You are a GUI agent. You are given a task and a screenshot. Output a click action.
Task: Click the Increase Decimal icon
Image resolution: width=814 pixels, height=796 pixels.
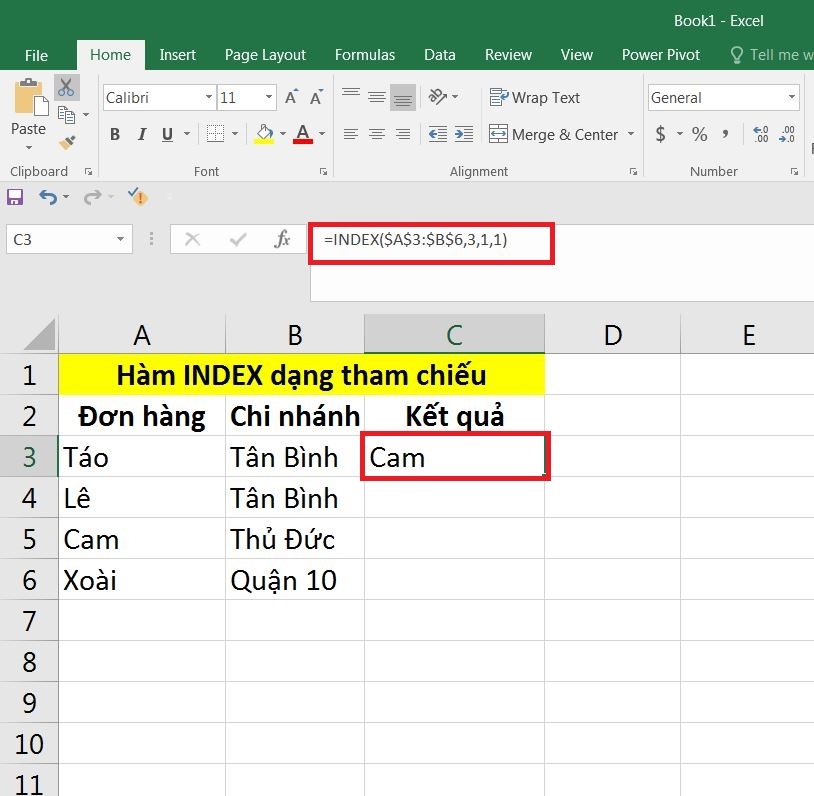pyautogui.click(x=762, y=133)
